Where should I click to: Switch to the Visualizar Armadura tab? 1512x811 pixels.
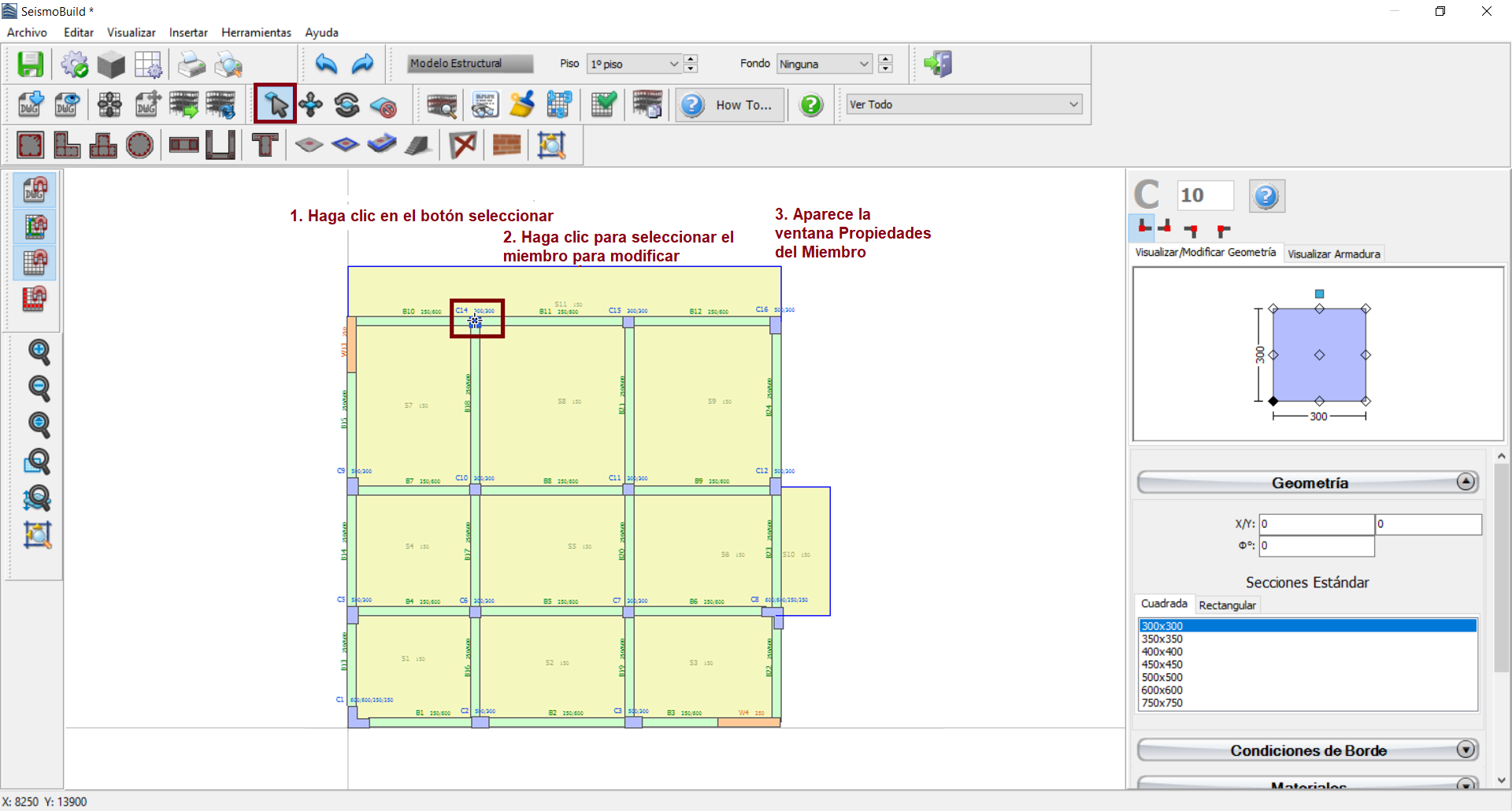coord(1333,254)
